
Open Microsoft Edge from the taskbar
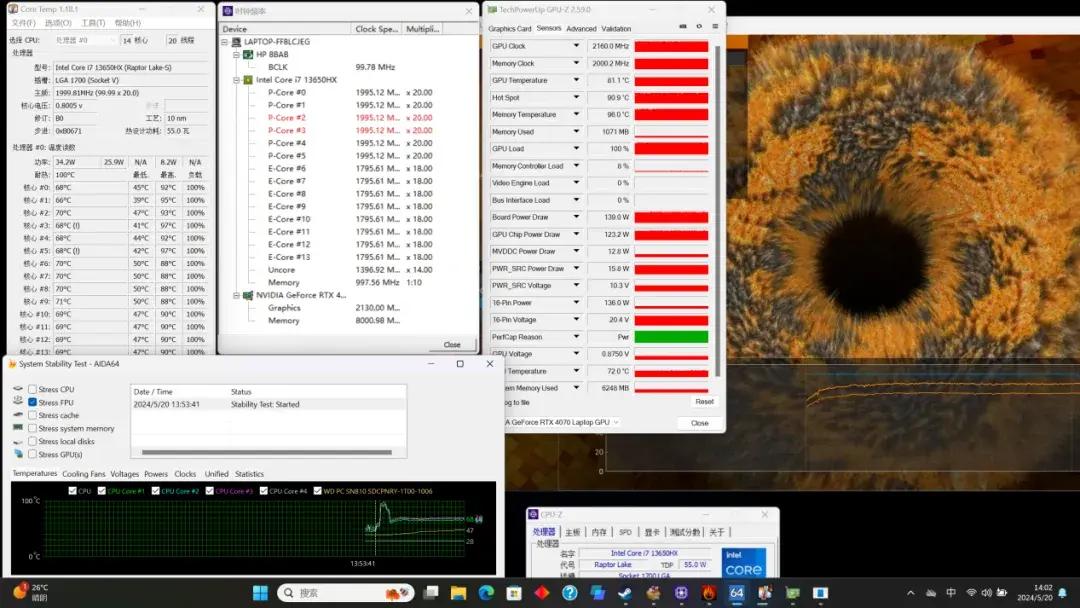coord(486,593)
